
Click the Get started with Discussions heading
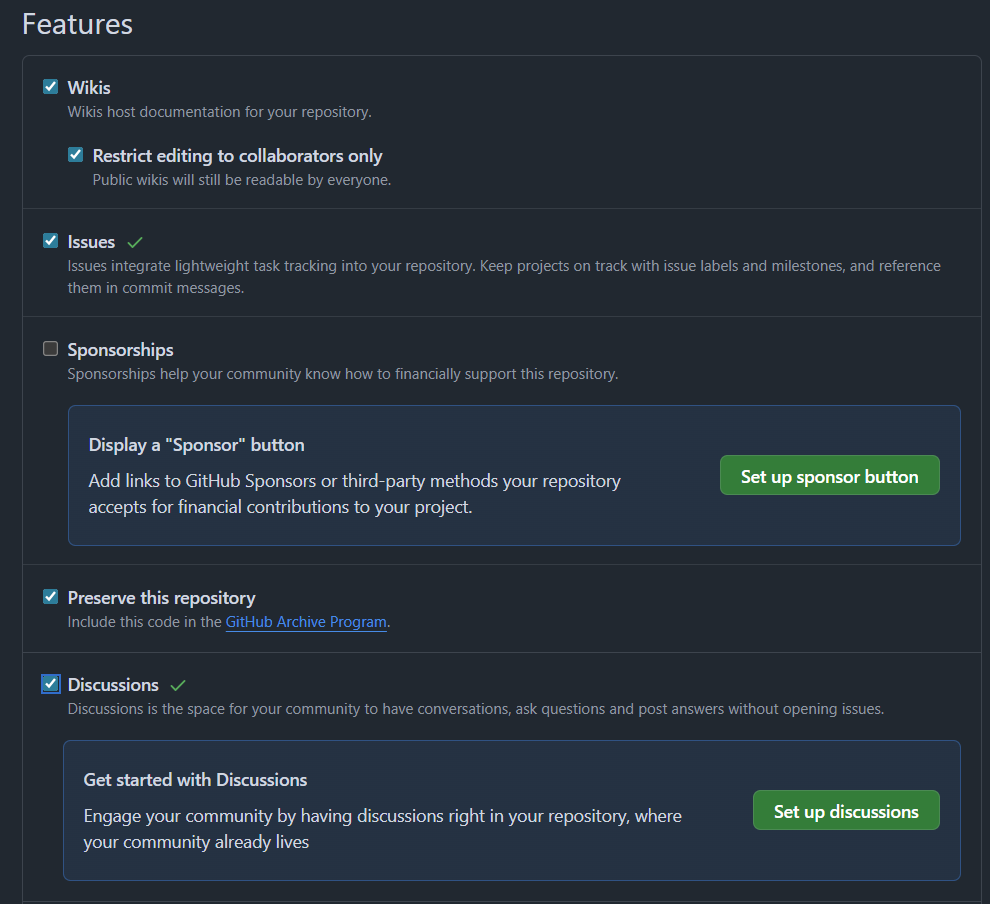(x=195, y=780)
